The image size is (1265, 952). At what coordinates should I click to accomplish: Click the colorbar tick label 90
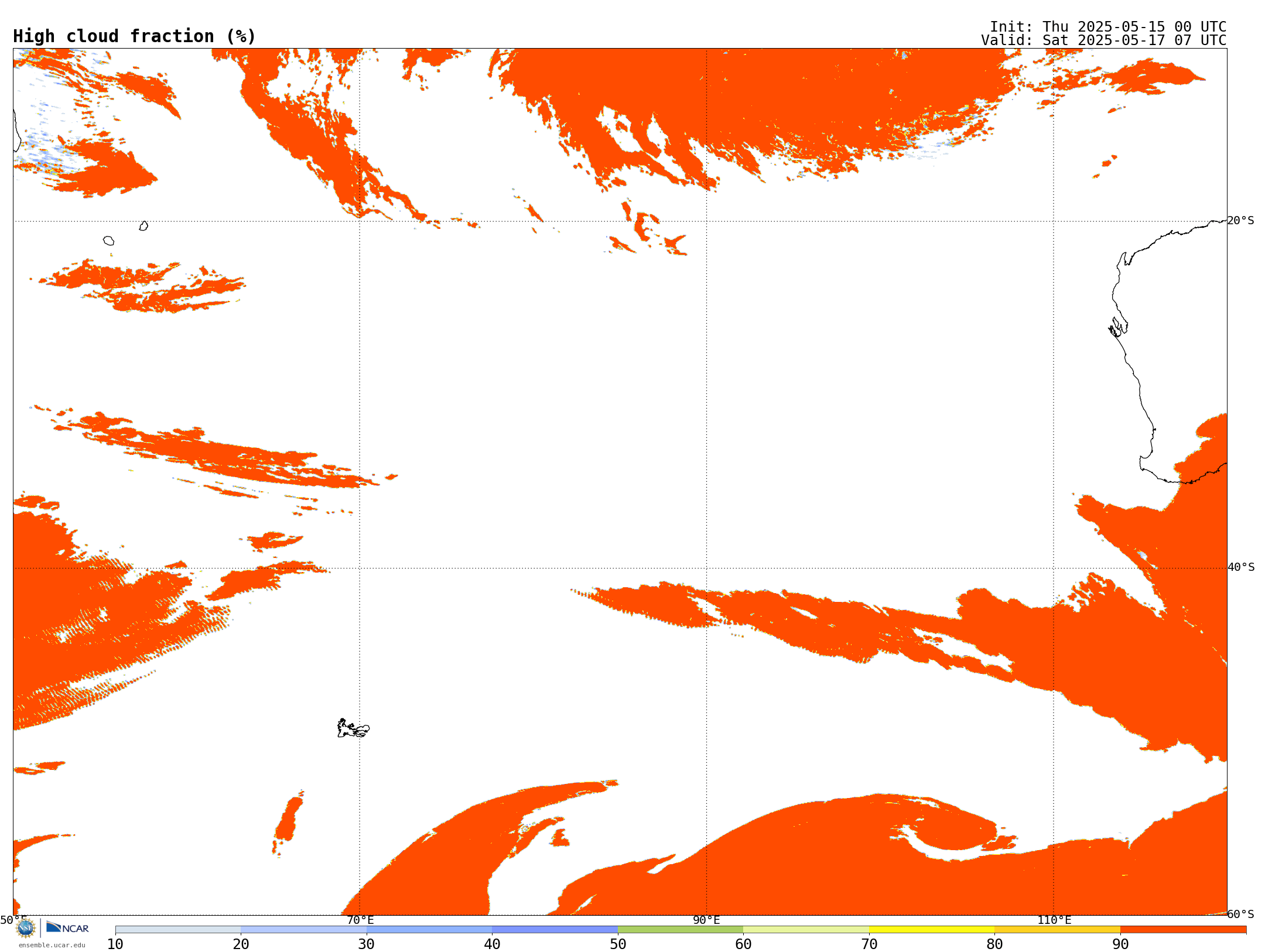(x=1120, y=944)
